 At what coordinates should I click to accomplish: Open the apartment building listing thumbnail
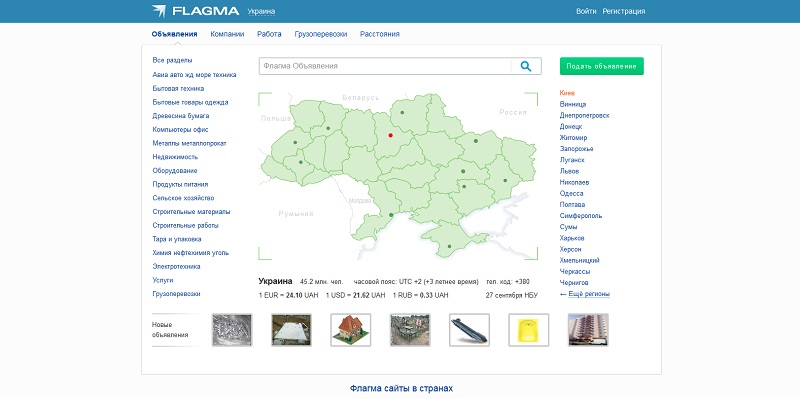tap(588, 330)
